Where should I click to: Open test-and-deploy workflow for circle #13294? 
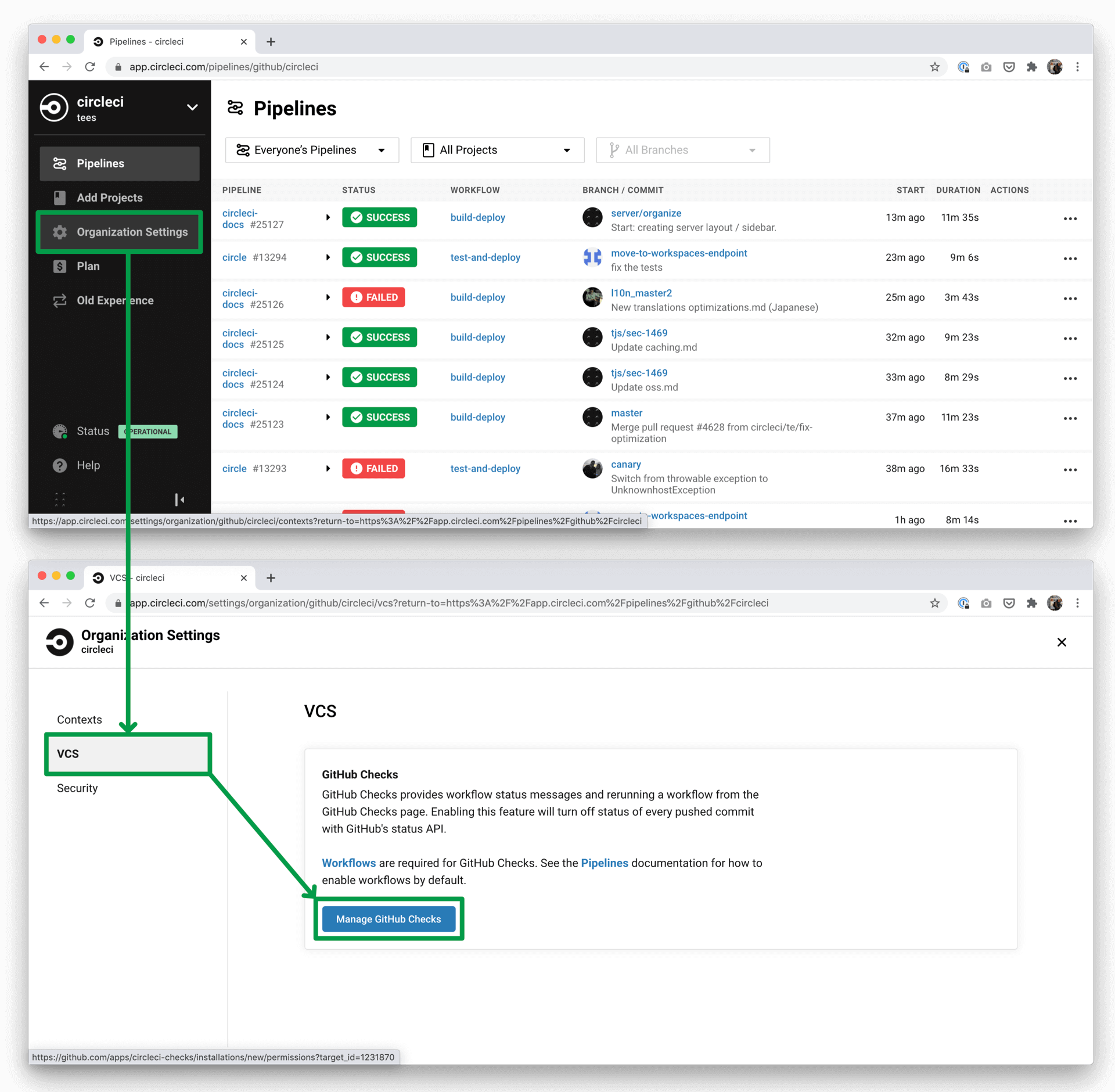(485, 257)
